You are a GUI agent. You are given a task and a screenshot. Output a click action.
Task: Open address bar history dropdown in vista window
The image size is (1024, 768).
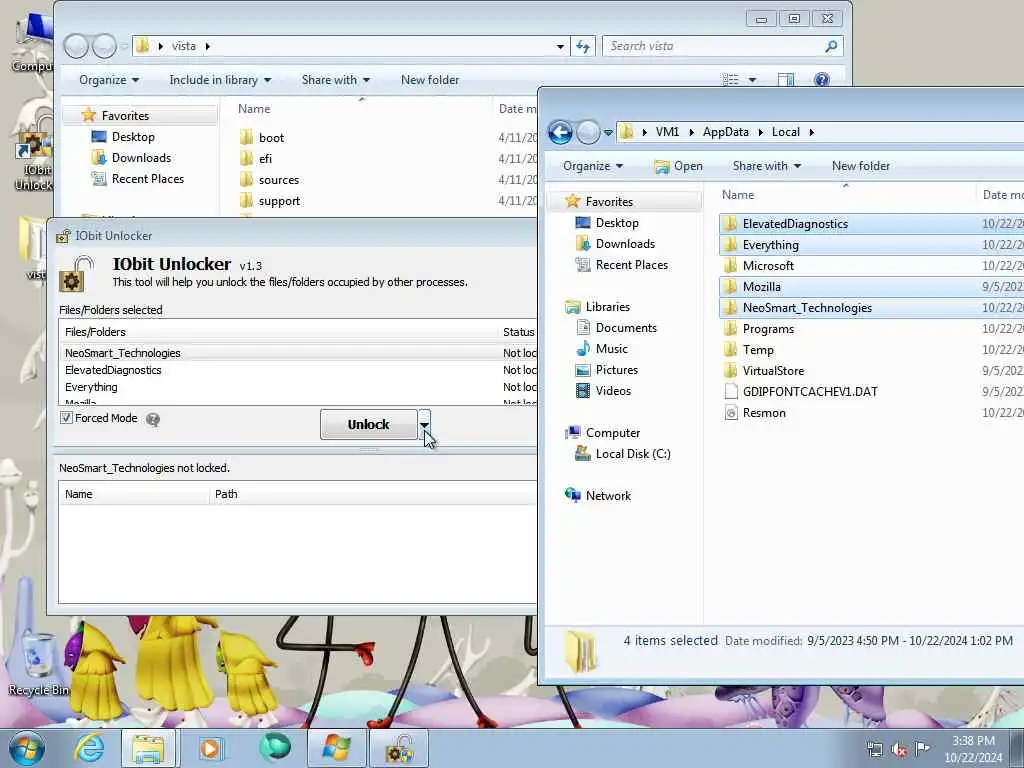560,46
